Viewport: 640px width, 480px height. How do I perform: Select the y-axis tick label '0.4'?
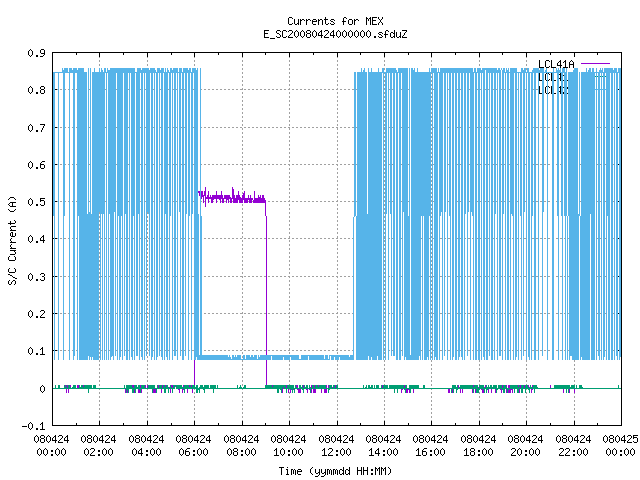click(x=36, y=239)
